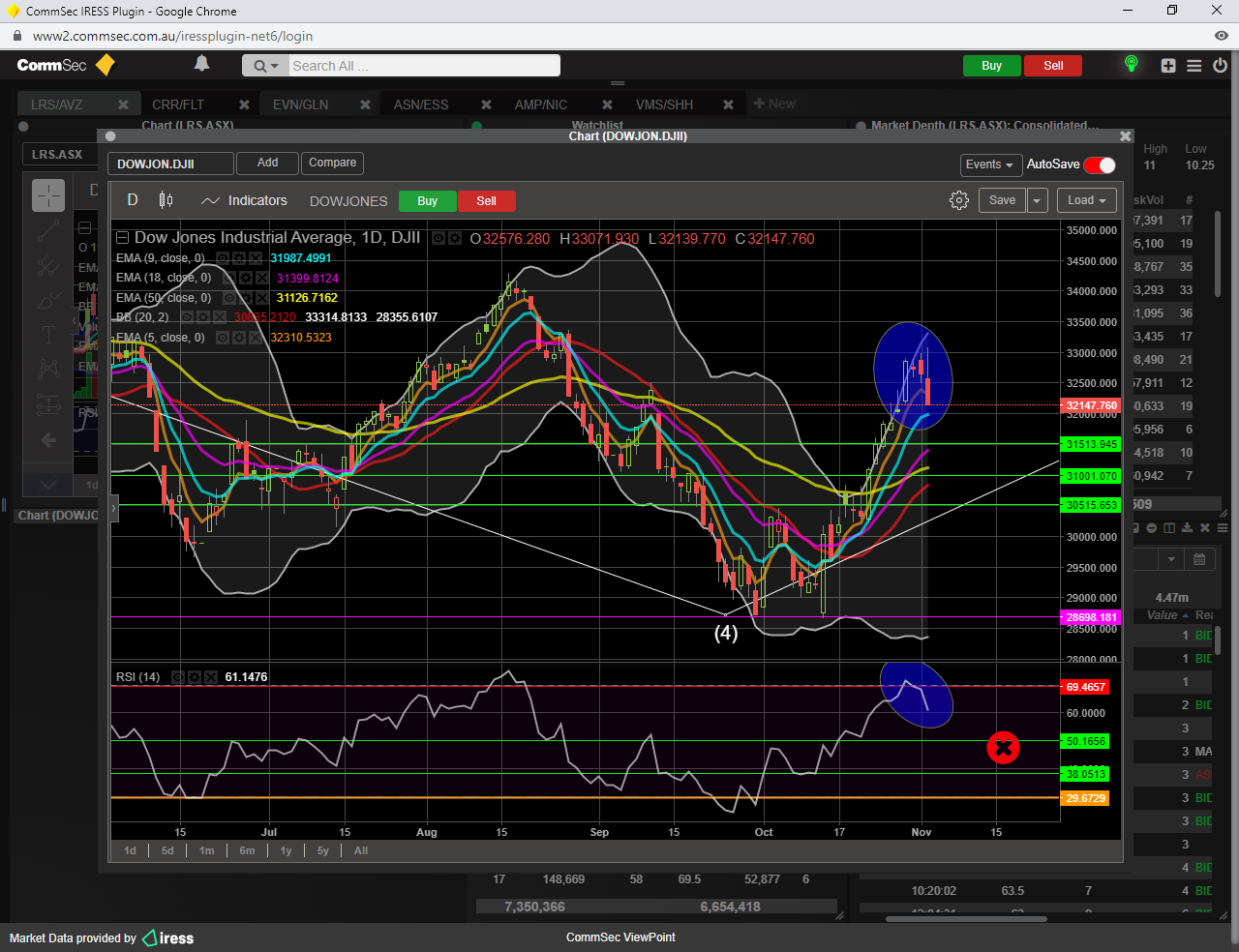Select the brush drawing tool

[x=48, y=300]
